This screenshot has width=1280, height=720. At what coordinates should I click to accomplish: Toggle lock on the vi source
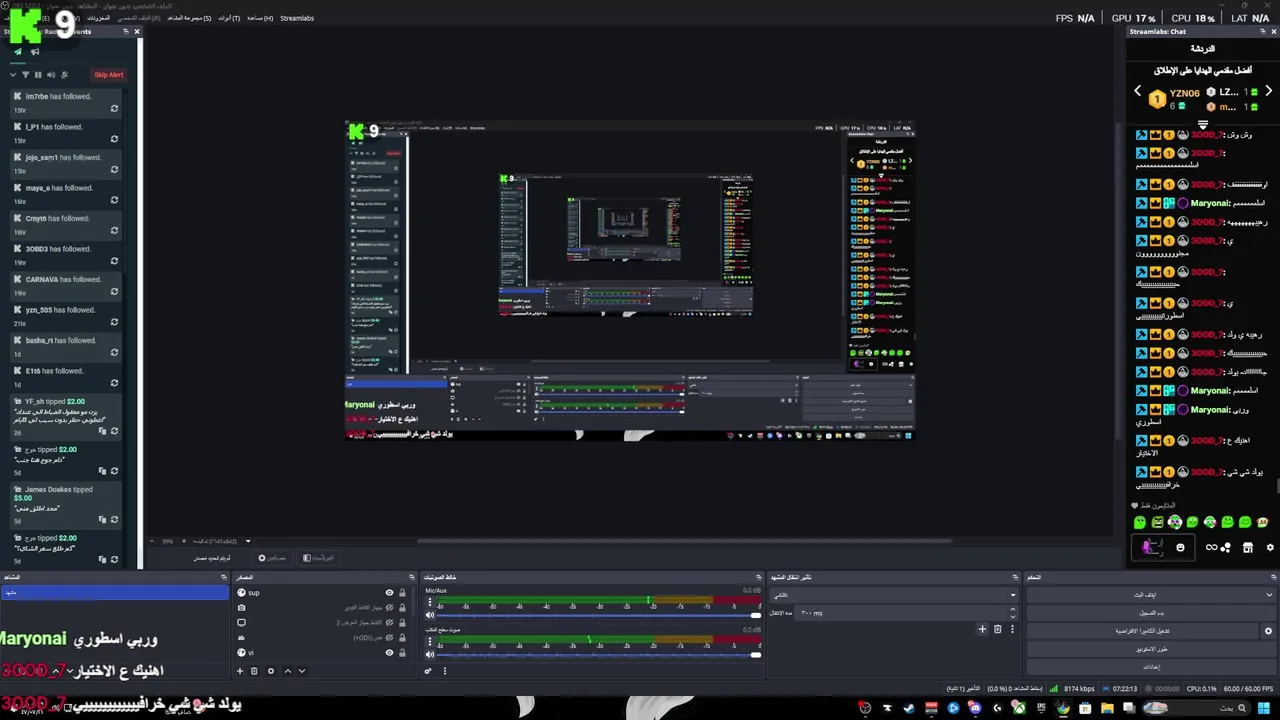pos(402,653)
